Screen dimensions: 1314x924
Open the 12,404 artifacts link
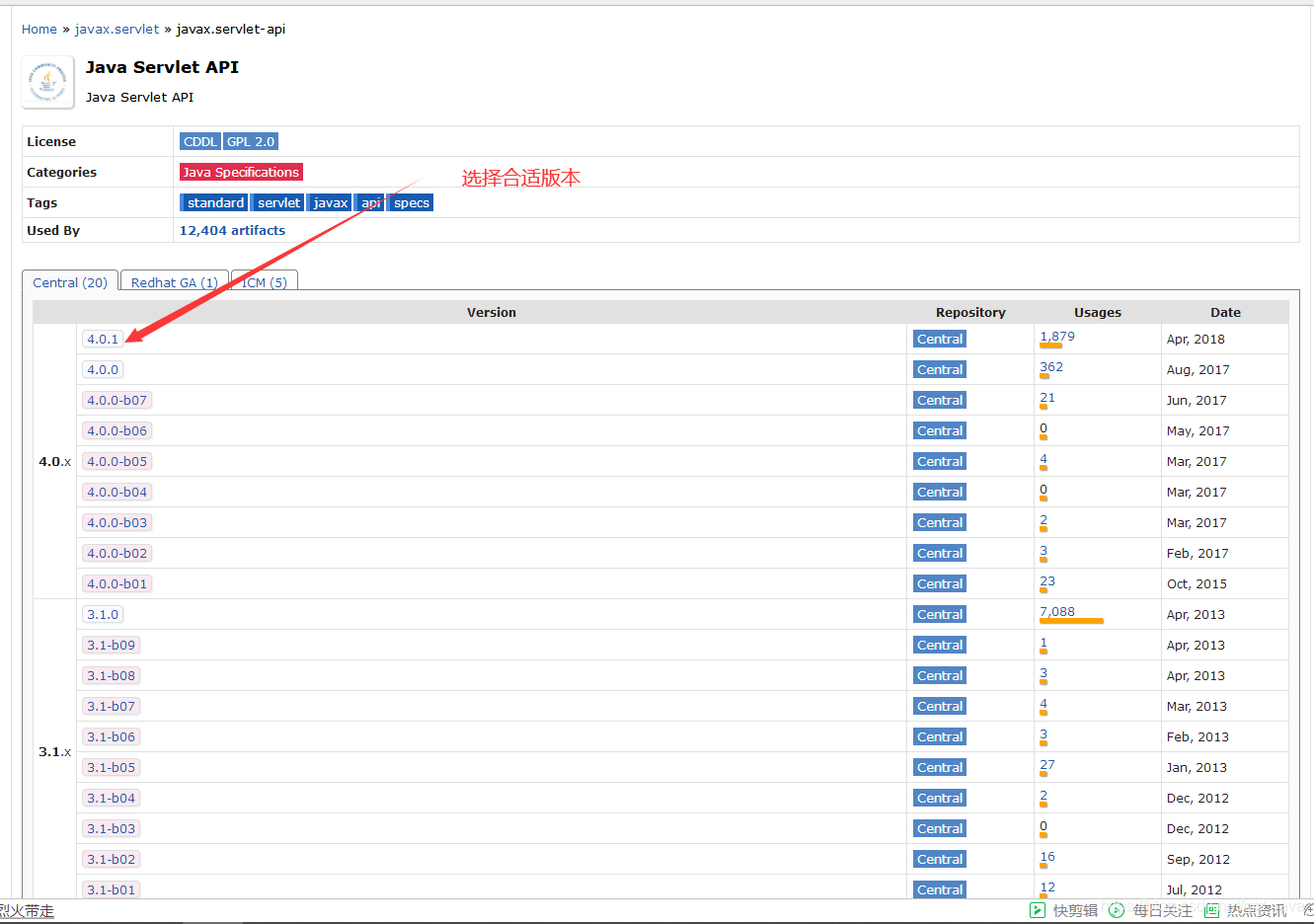(232, 230)
